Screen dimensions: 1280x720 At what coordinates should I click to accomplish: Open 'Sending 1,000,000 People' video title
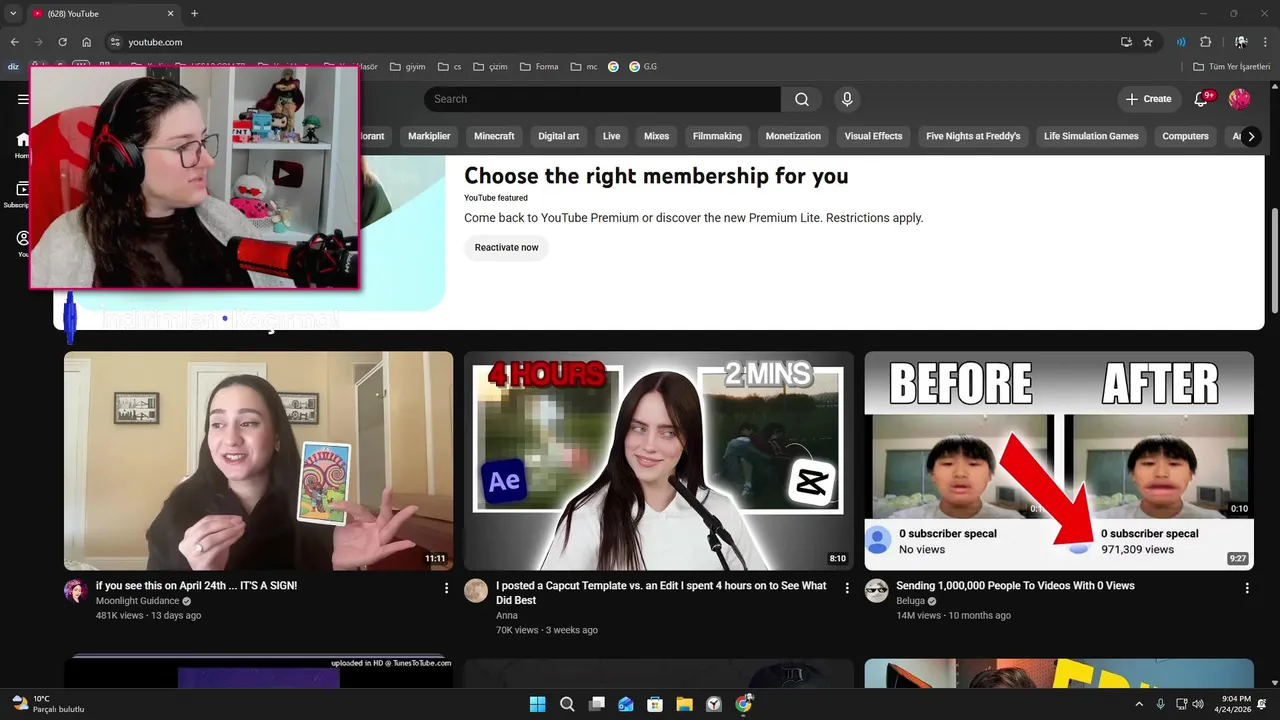[x=1015, y=586]
